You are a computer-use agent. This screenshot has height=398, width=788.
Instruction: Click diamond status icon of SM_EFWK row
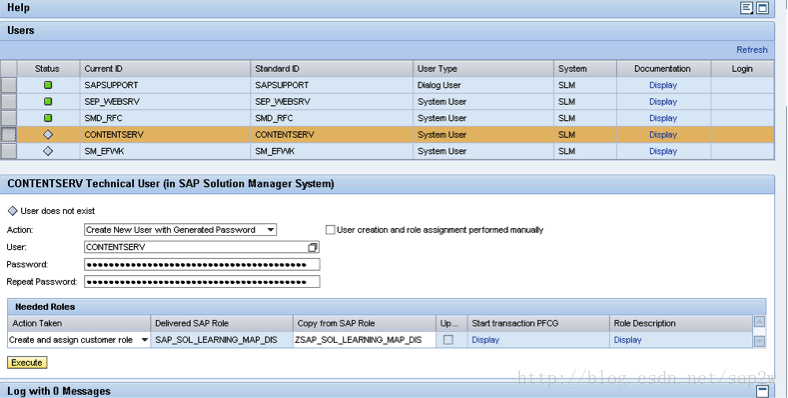[48, 151]
